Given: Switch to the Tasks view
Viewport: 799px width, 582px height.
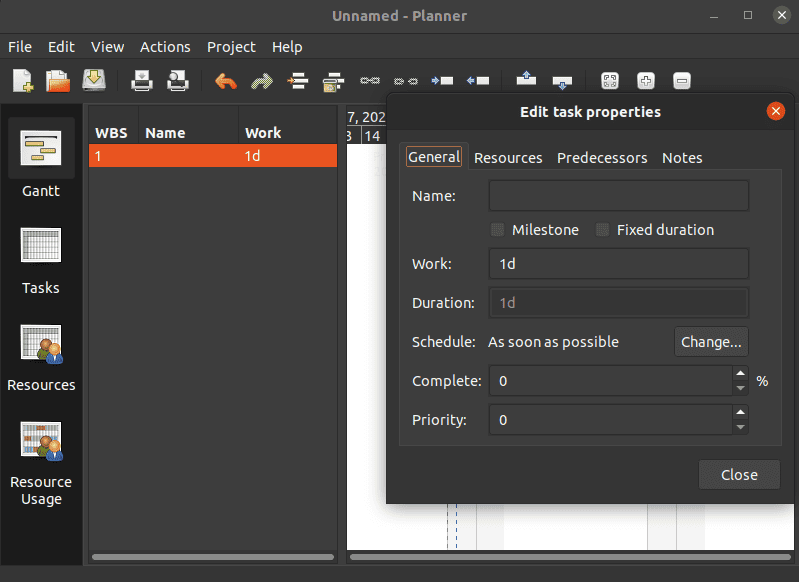Looking at the screenshot, I should tap(41, 260).
